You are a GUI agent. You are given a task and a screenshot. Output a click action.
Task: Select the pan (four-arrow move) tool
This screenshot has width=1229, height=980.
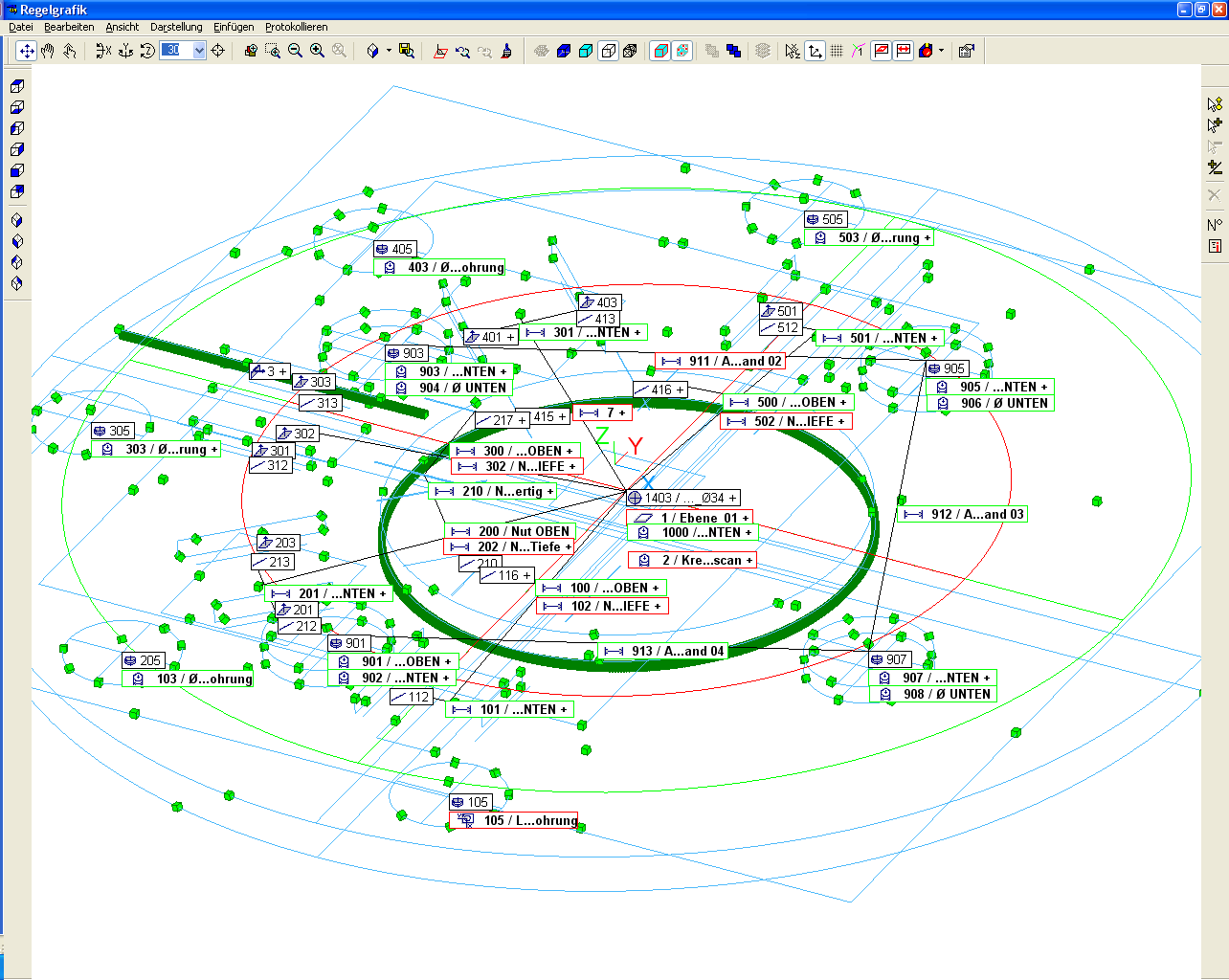click(27, 51)
